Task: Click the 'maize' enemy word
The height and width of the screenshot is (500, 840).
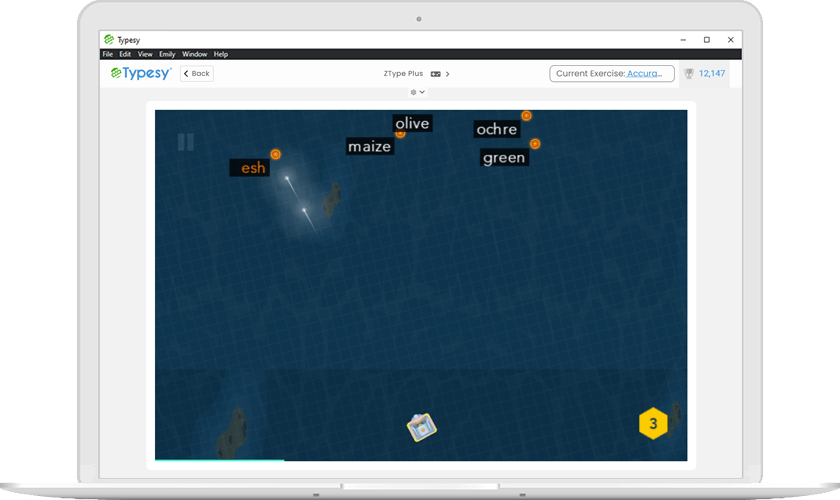Action: (370, 146)
